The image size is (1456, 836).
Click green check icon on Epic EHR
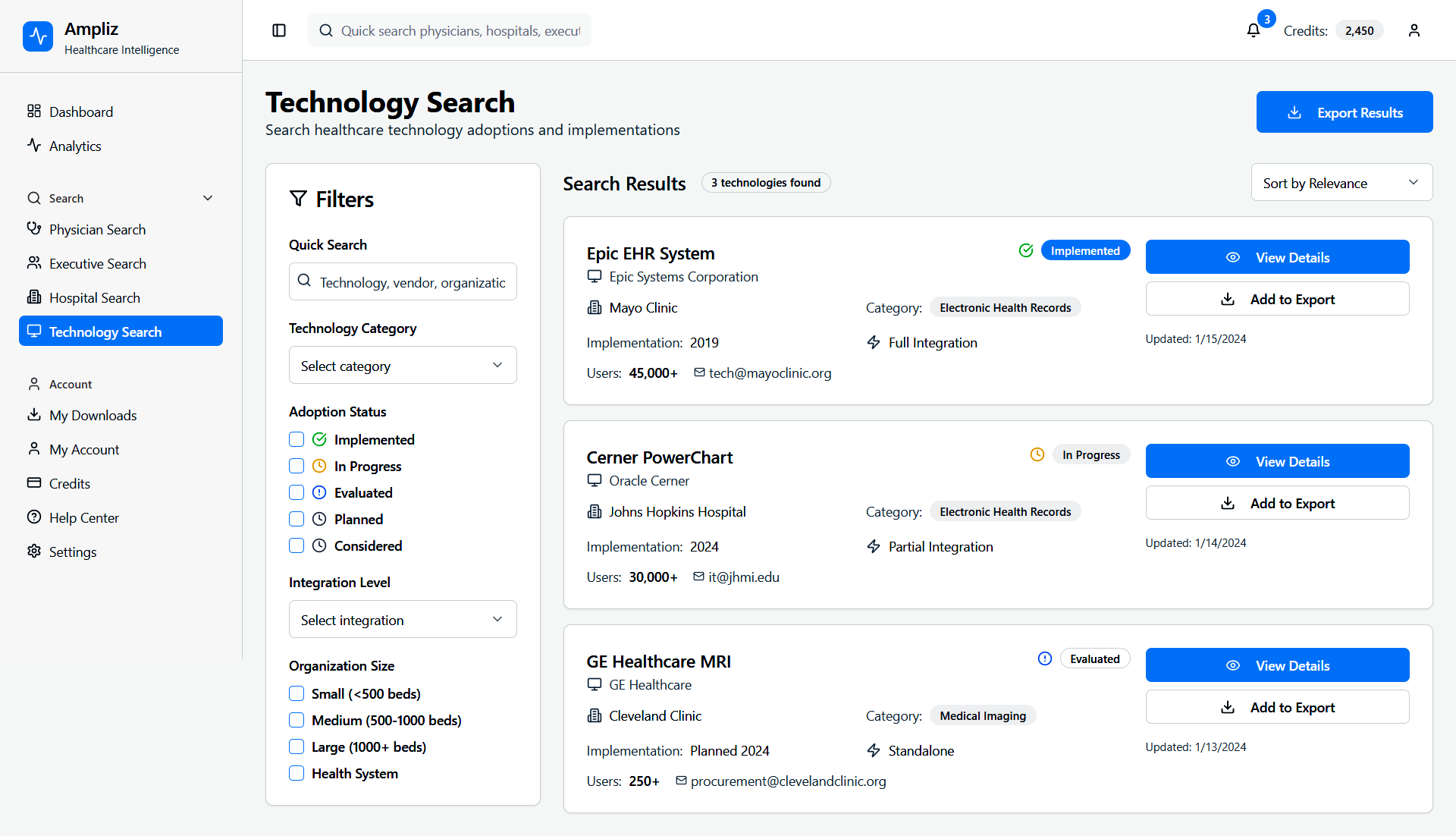(x=1026, y=250)
